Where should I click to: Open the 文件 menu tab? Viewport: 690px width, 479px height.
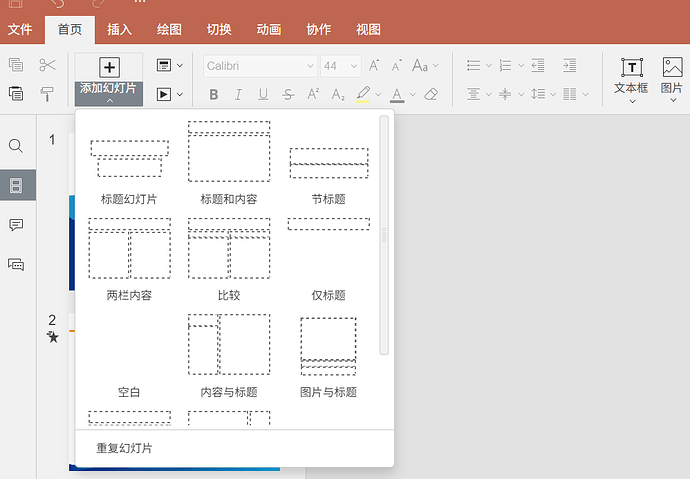point(20,29)
